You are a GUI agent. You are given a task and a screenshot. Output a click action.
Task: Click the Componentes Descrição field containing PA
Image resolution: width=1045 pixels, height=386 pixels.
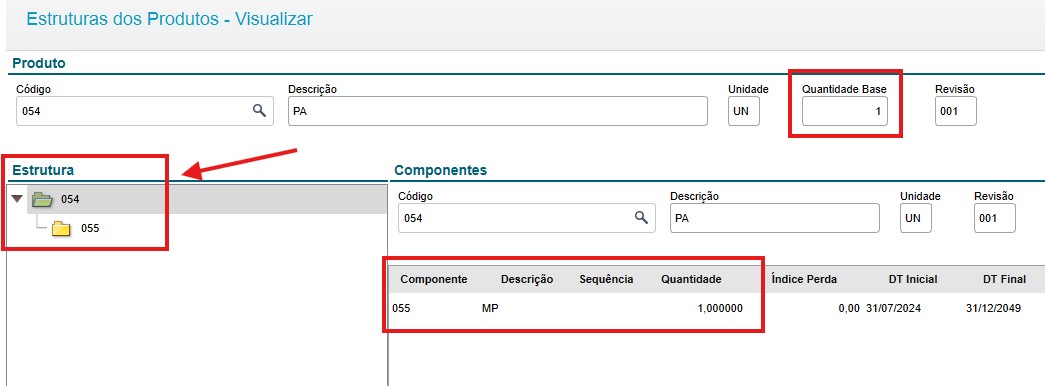click(774, 217)
